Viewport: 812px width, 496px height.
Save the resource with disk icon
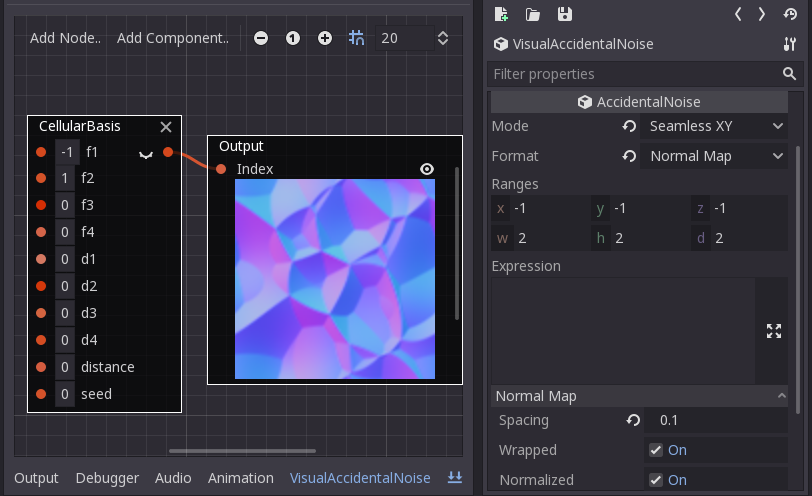[565, 14]
